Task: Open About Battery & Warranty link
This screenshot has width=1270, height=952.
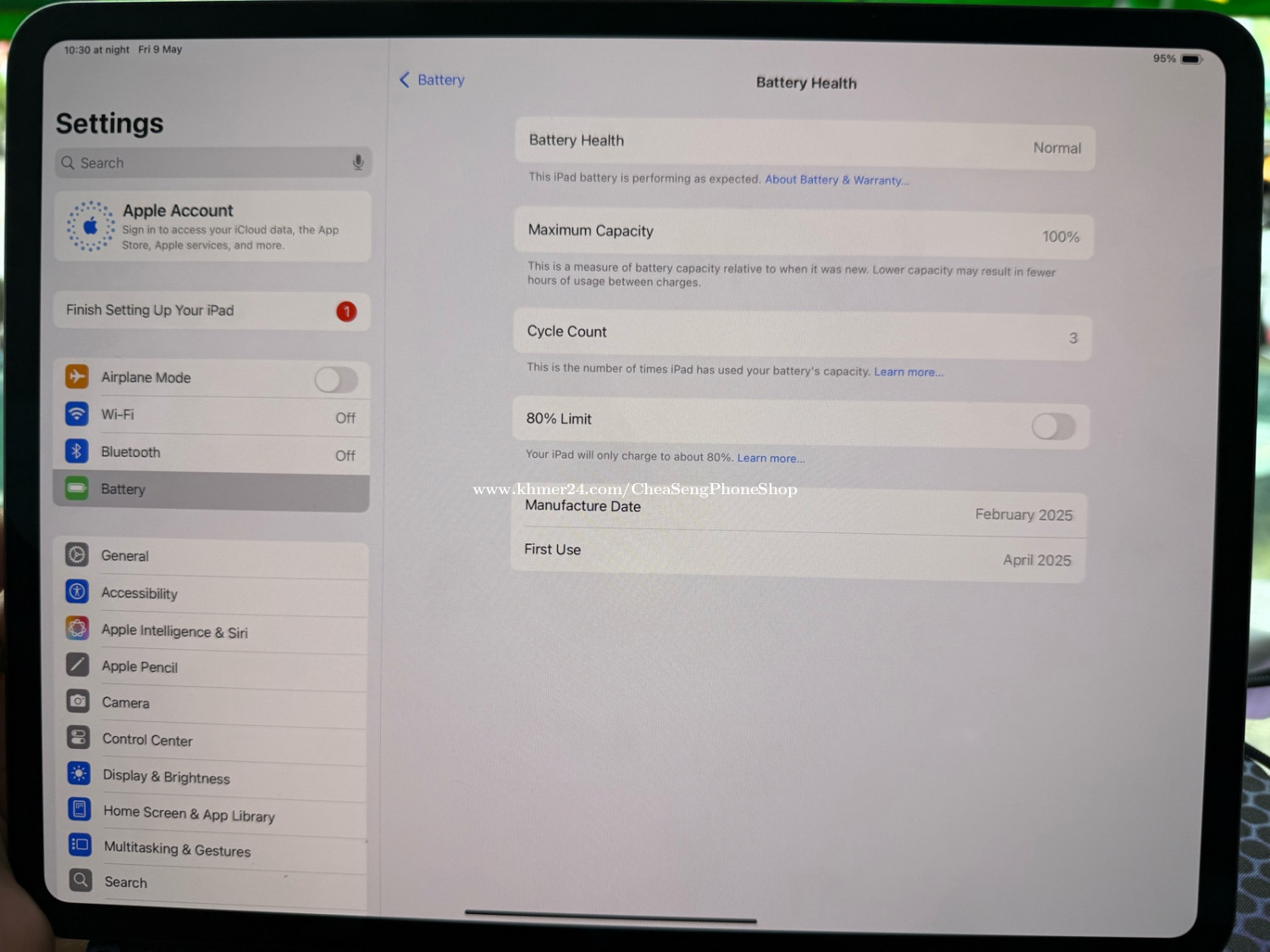Action: tap(837, 179)
